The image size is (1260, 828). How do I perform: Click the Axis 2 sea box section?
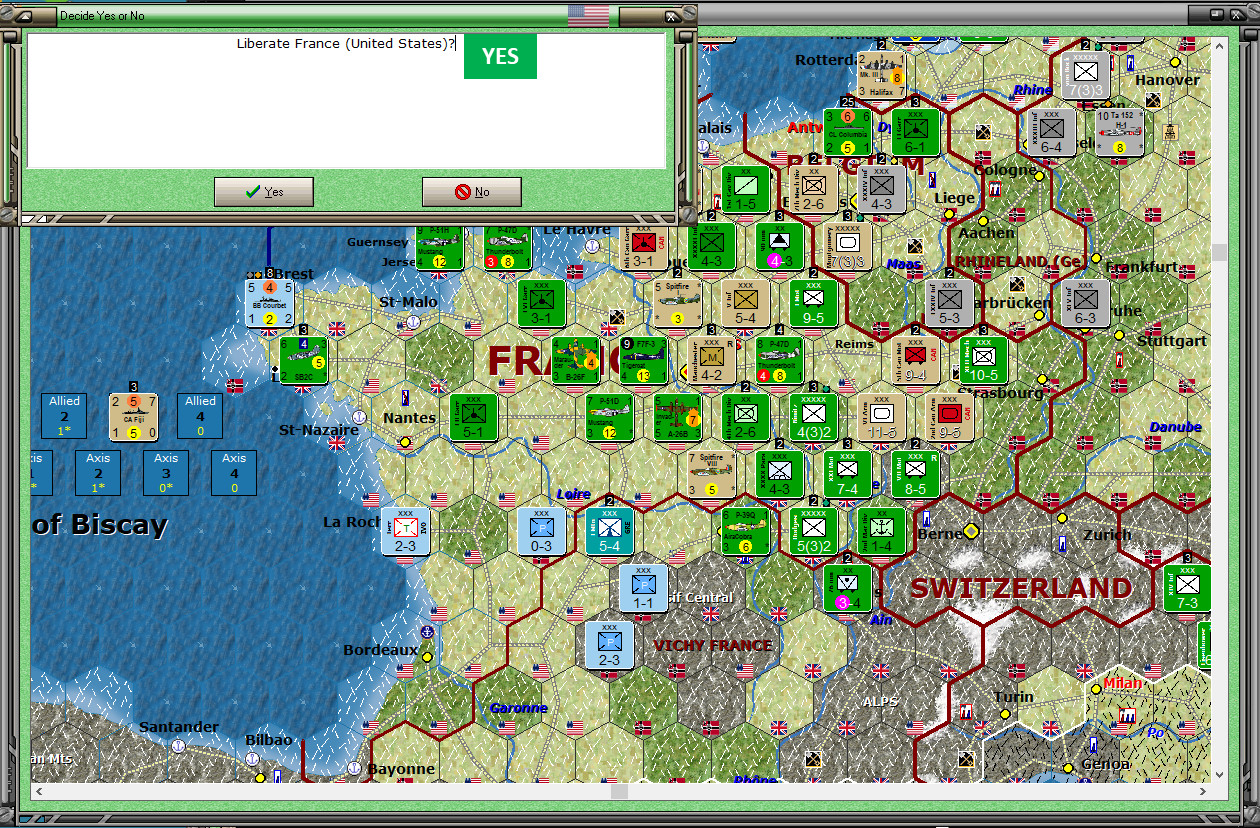(x=98, y=473)
